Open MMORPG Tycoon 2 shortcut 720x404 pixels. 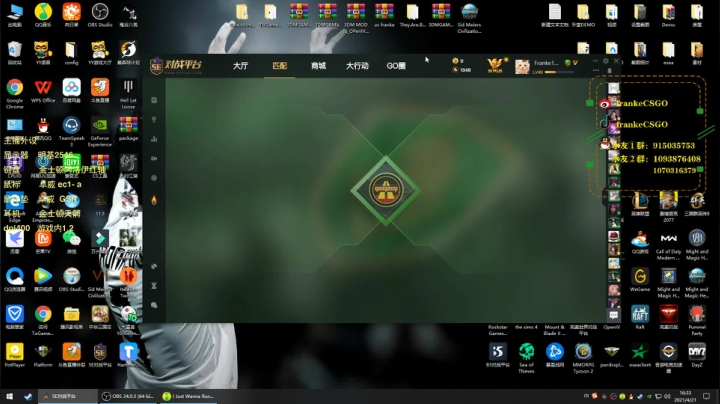pyautogui.click(x=583, y=358)
